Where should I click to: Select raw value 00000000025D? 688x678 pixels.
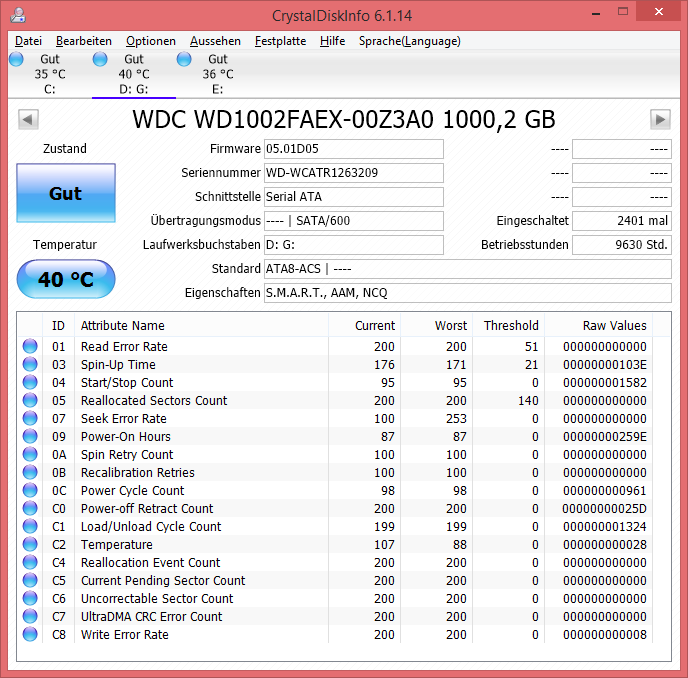605,509
